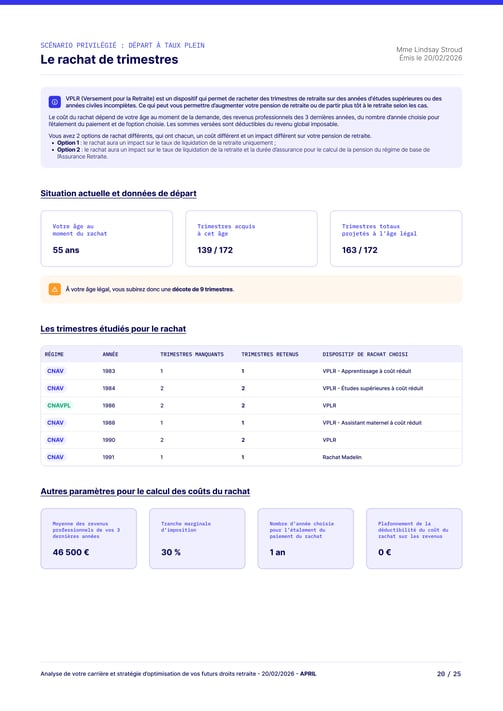Click the '139 / 172' trimestres acquis value
This screenshot has width=503, height=711.
(x=215, y=250)
